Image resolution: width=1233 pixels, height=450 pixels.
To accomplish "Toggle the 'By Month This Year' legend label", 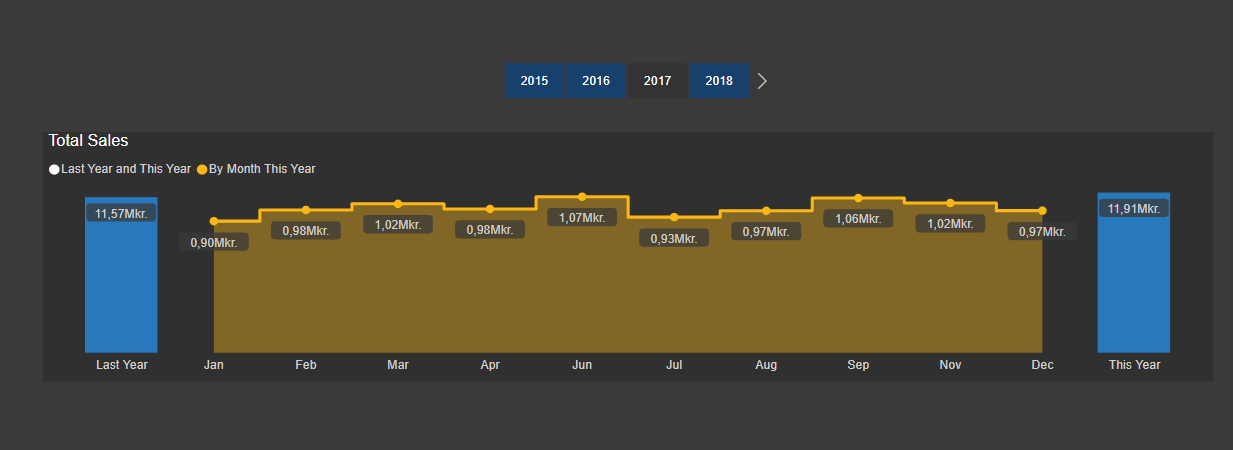I will [262, 169].
